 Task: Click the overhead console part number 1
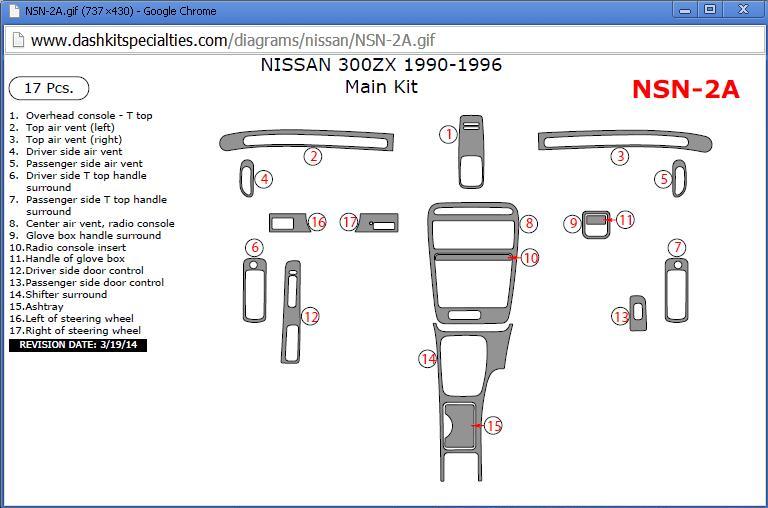click(470, 150)
